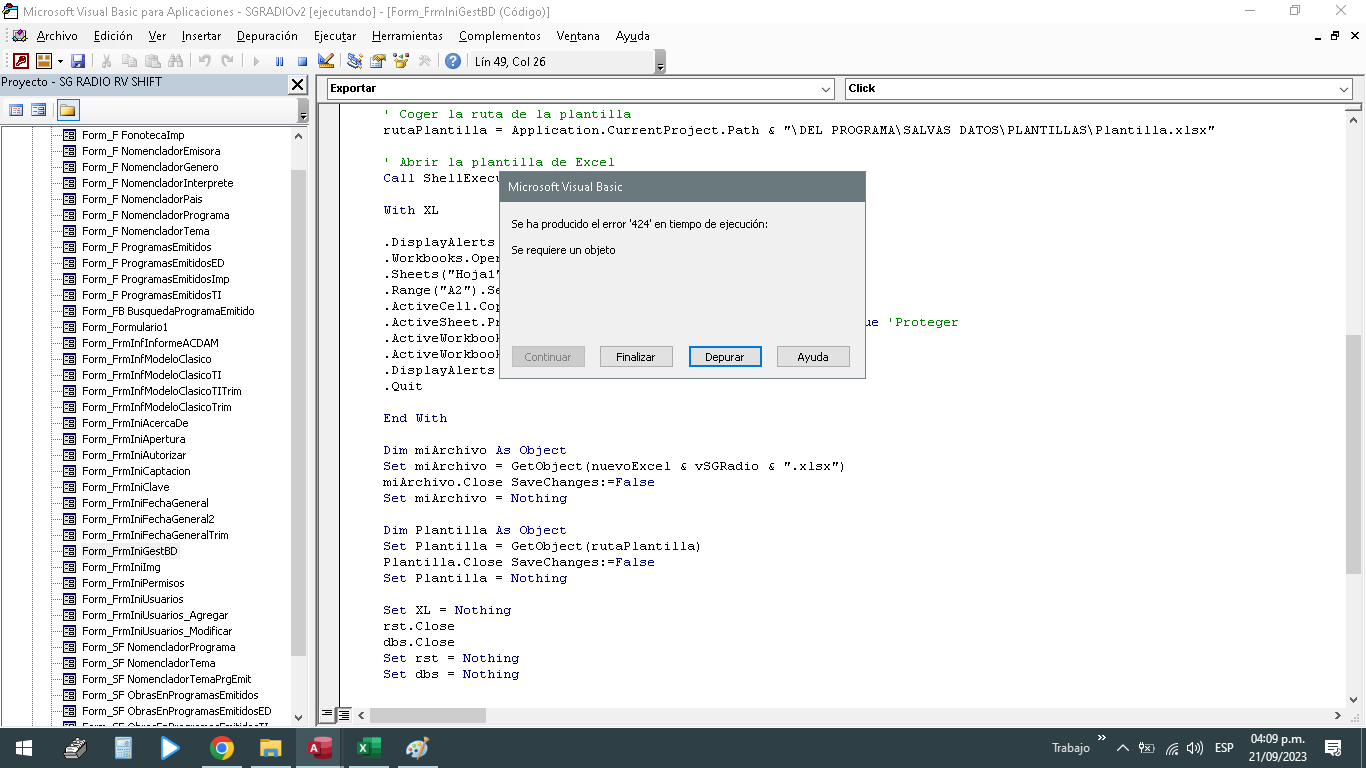This screenshot has height=768, width=1366.
Task: Open the Ejecutar menu
Action: (335, 36)
